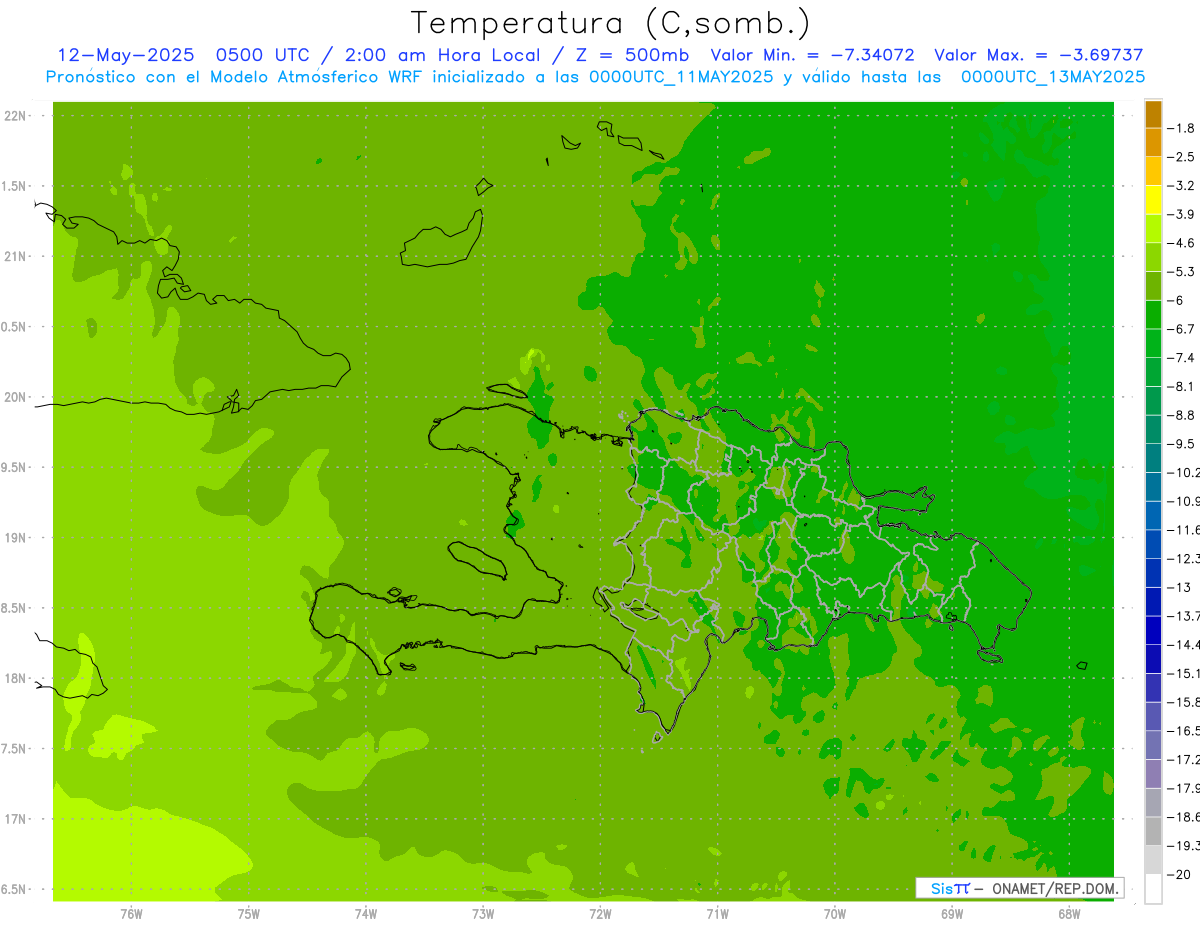Click the "17N" latitude label
This screenshot has width=1200, height=927.
[16, 819]
